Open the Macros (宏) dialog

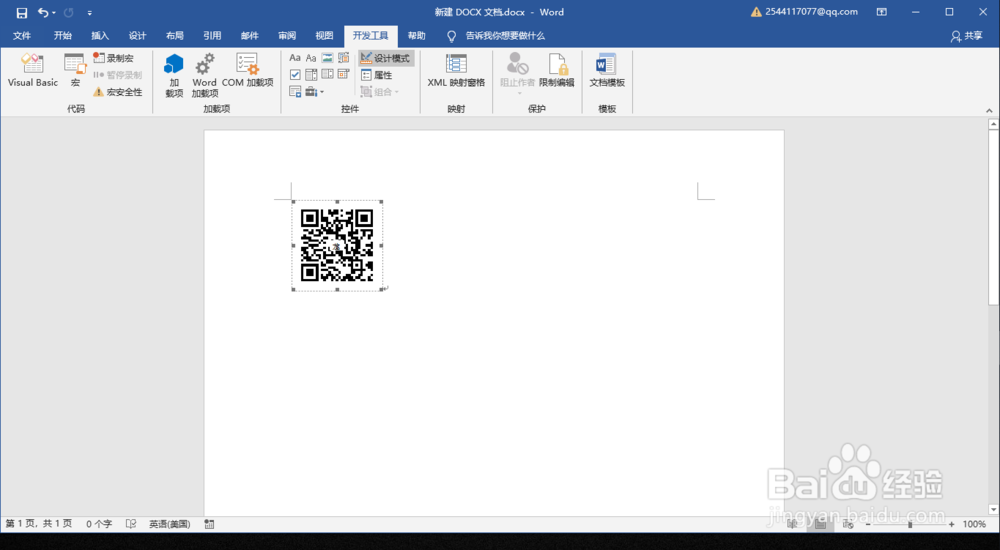pyautogui.click(x=75, y=70)
